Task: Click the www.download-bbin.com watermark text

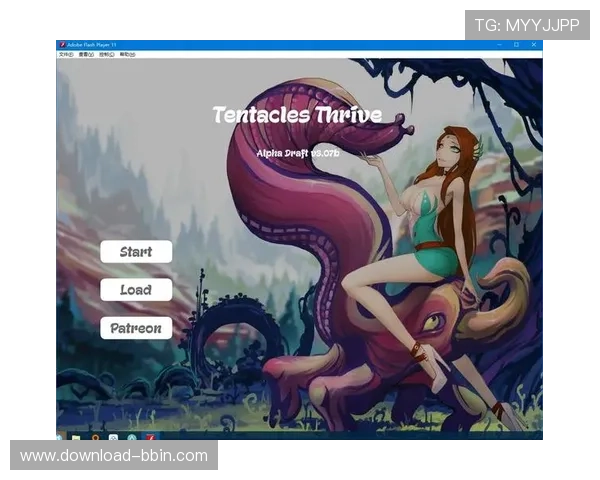Action: point(114,456)
